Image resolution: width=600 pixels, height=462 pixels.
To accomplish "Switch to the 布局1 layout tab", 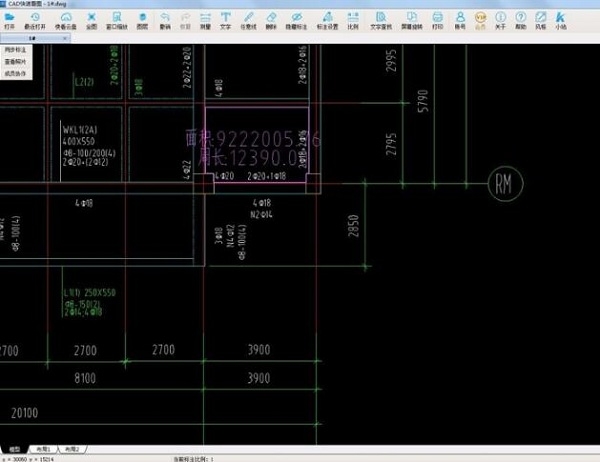I will (44, 449).
